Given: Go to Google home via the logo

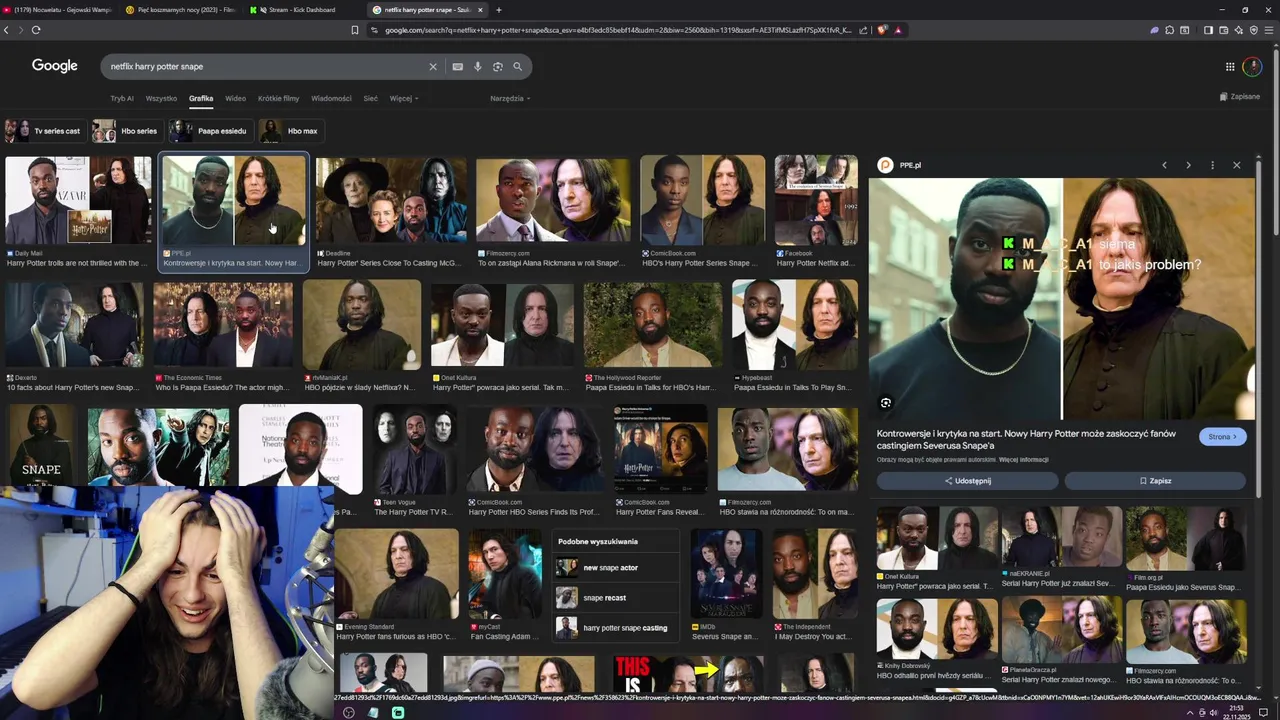Looking at the screenshot, I should coord(54,66).
